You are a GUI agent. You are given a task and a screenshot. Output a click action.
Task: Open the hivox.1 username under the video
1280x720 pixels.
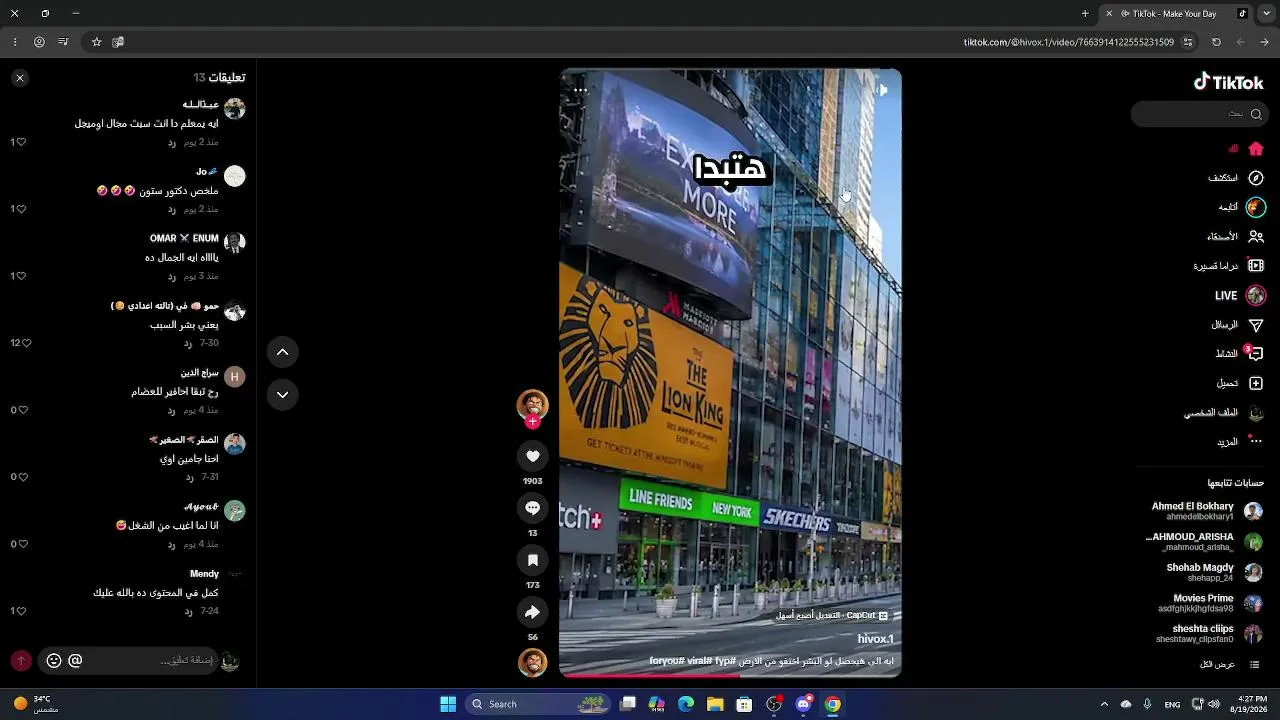coord(875,639)
